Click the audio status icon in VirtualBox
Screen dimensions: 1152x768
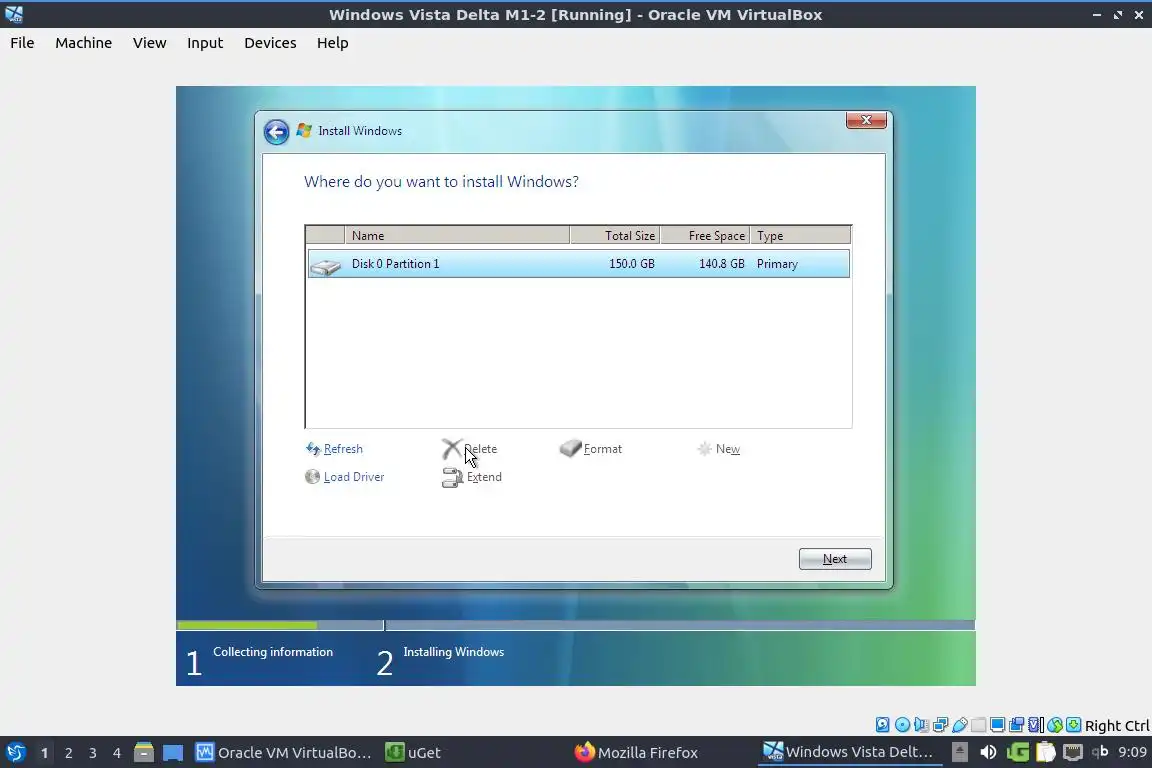tap(921, 725)
